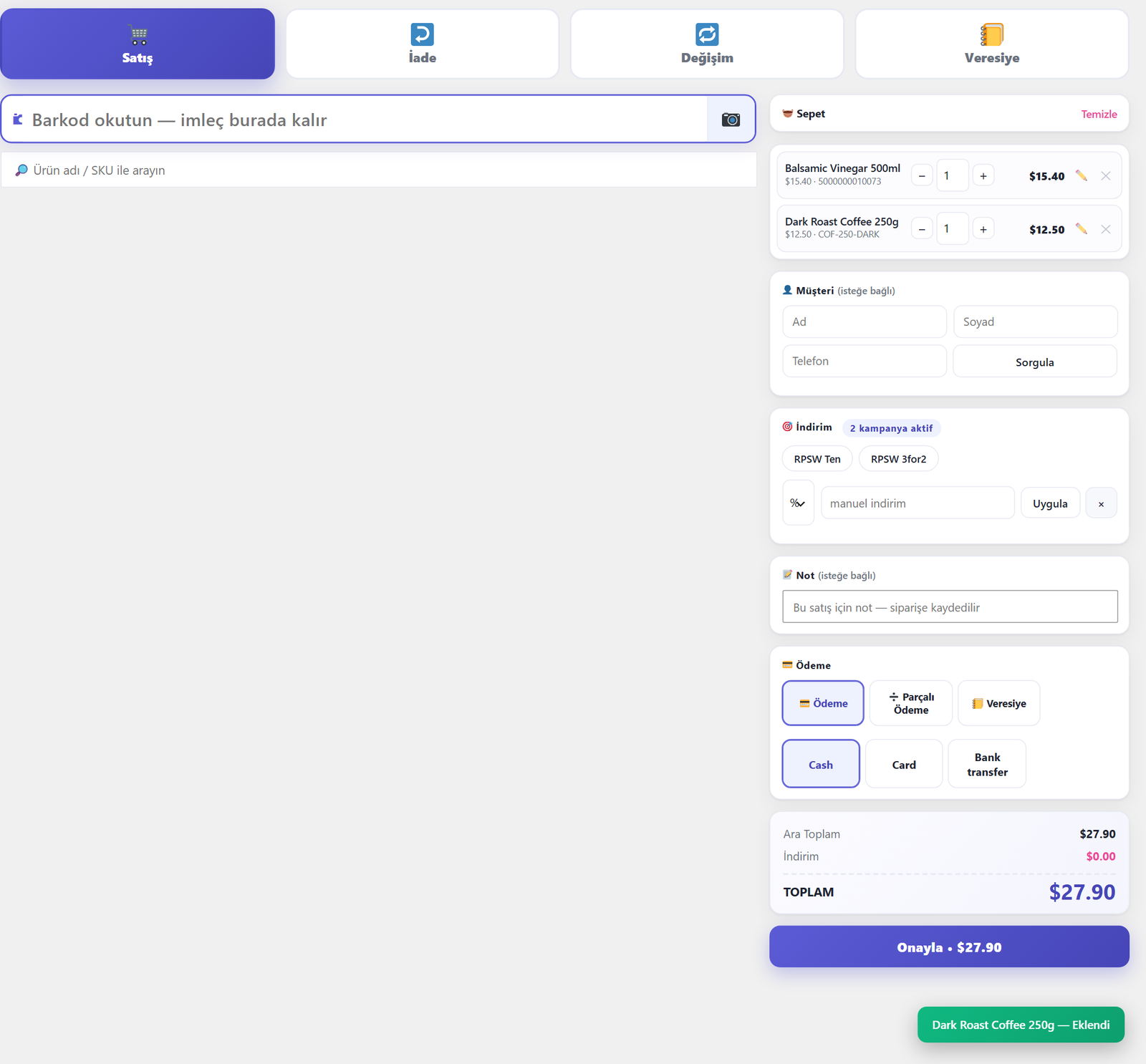Select the RPSW 3for2 campaign chip
The width and height of the screenshot is (1146, 1064).
pos(898,459)
